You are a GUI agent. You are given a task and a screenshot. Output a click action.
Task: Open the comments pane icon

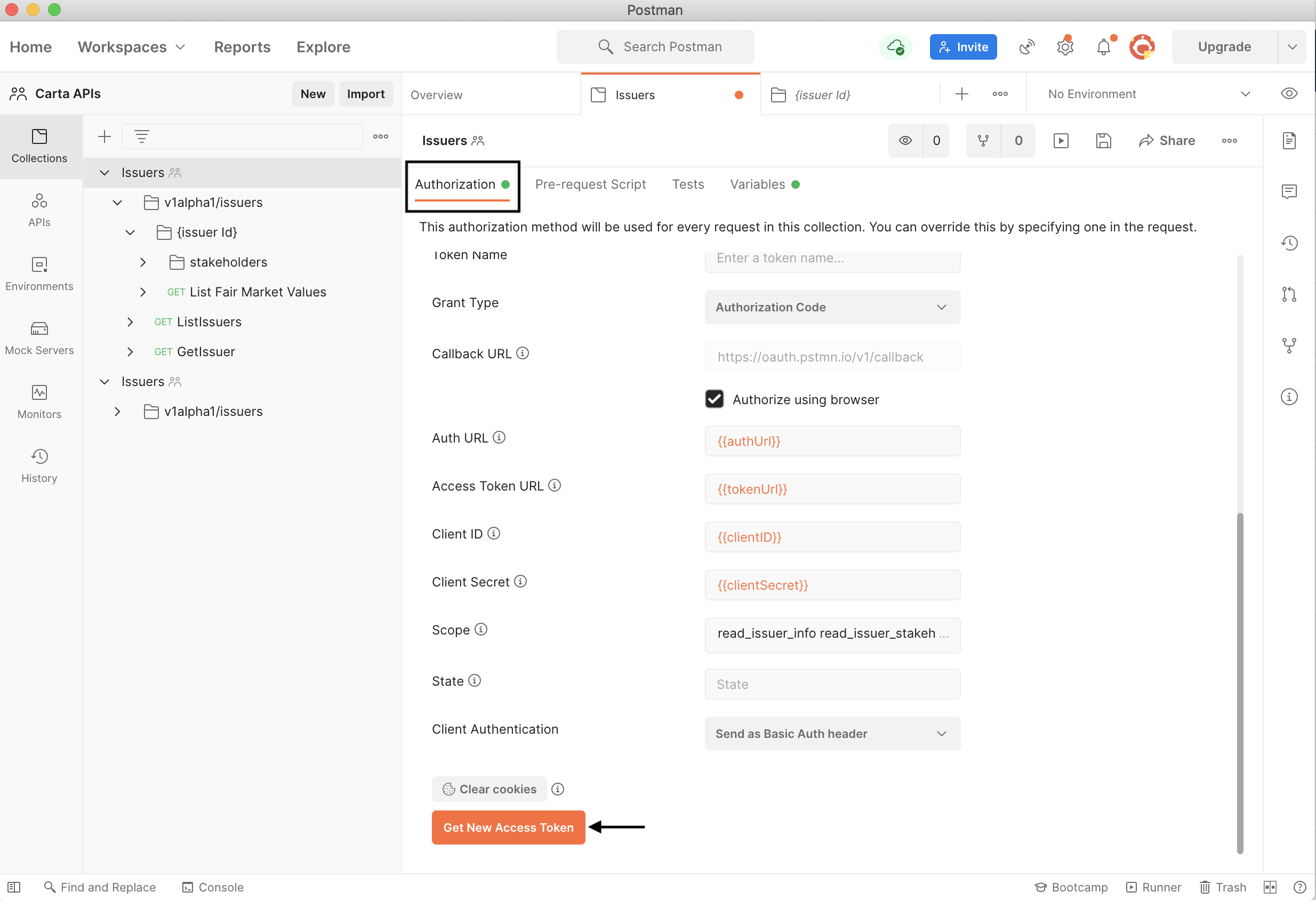coord(1289,192)
